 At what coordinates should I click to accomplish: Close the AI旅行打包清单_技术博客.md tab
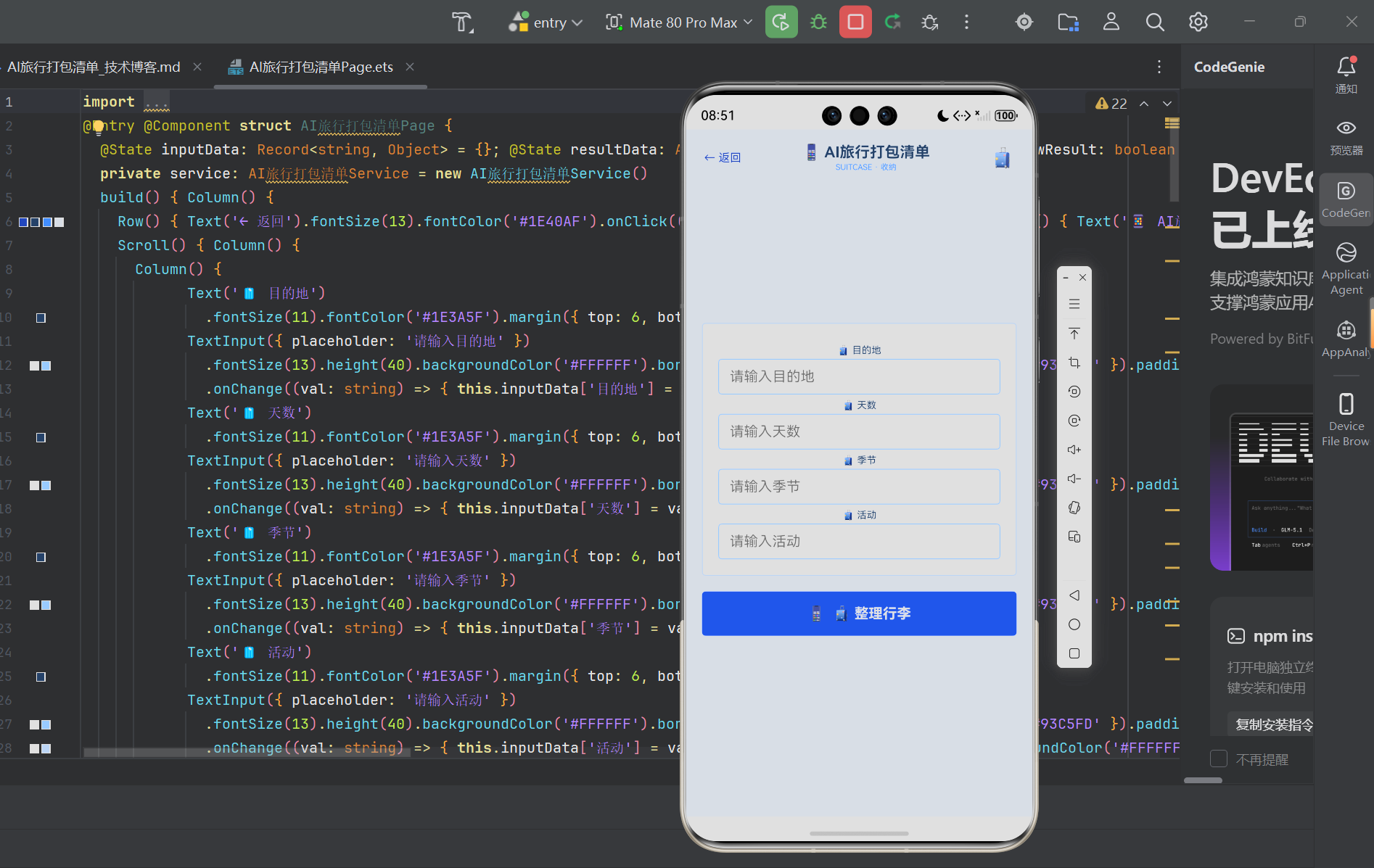coord(197,67)
